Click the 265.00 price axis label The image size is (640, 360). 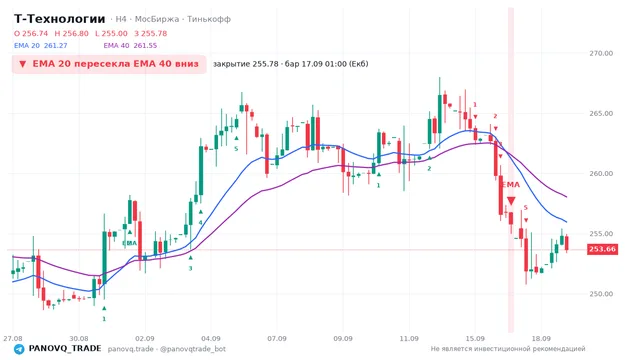[601, 113]
